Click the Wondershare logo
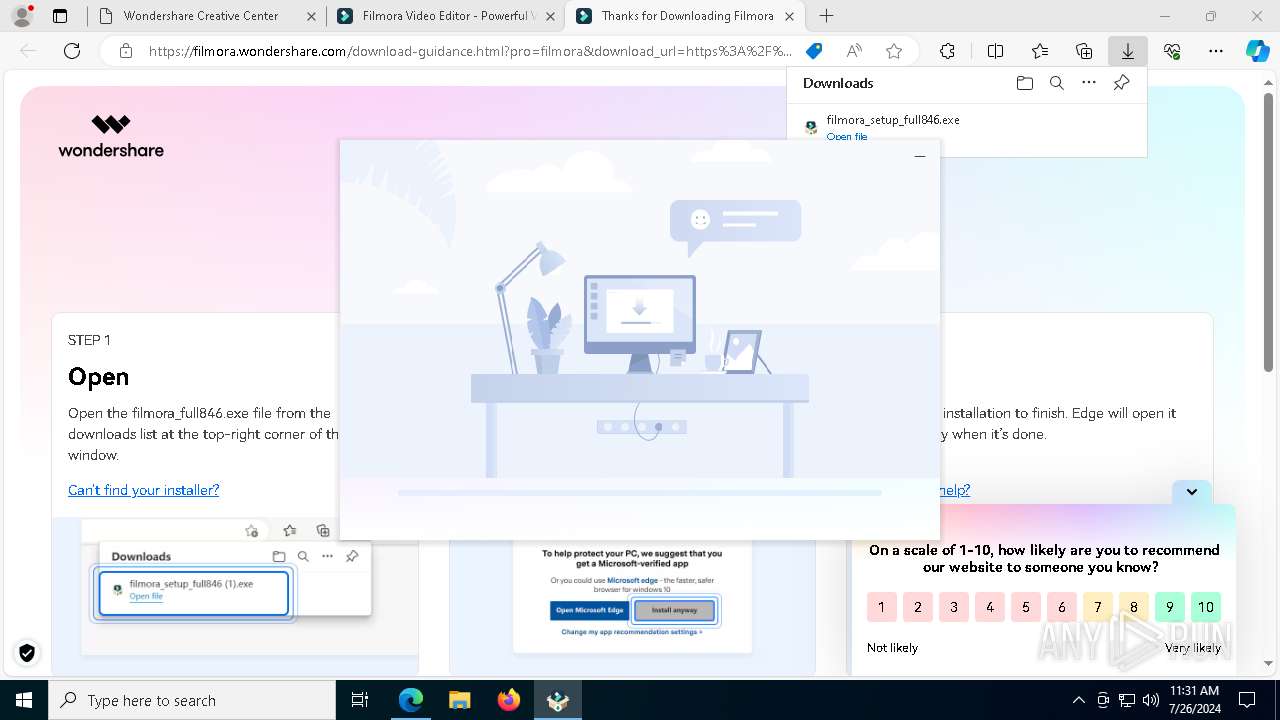The width and height of the screenshot is (1280, 720). 111,137
